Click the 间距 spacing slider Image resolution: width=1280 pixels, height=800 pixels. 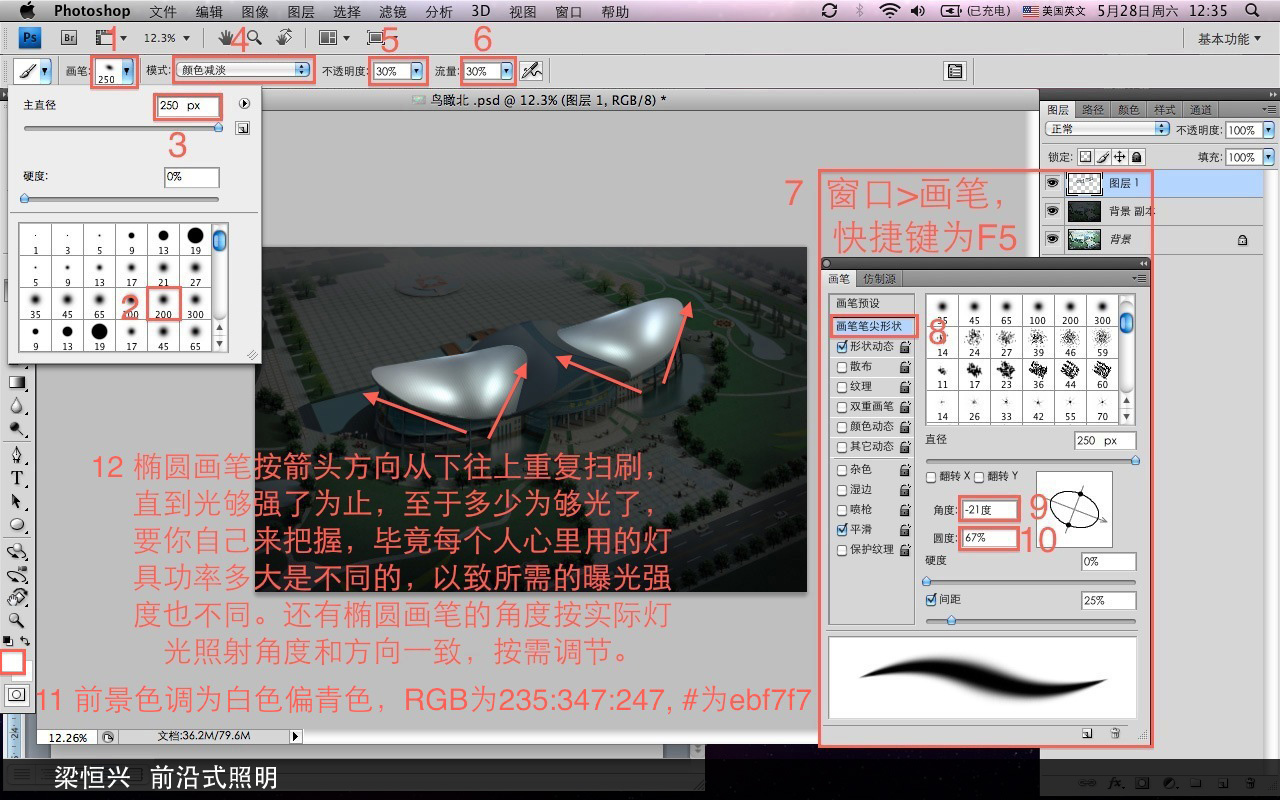click(1030, 620)
